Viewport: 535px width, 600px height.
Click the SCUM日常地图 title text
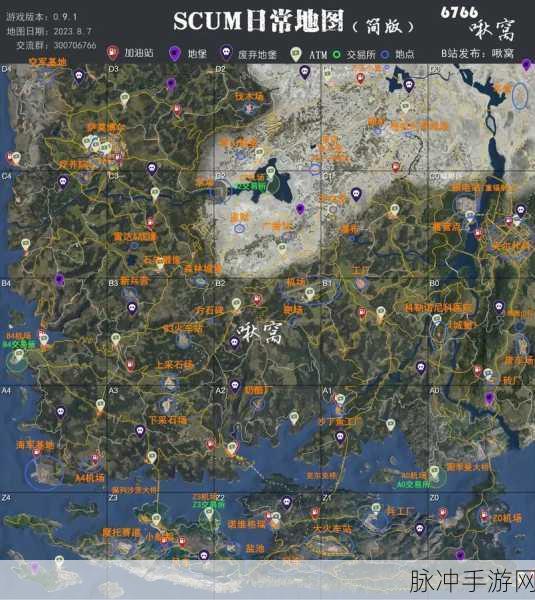[259, 21]
